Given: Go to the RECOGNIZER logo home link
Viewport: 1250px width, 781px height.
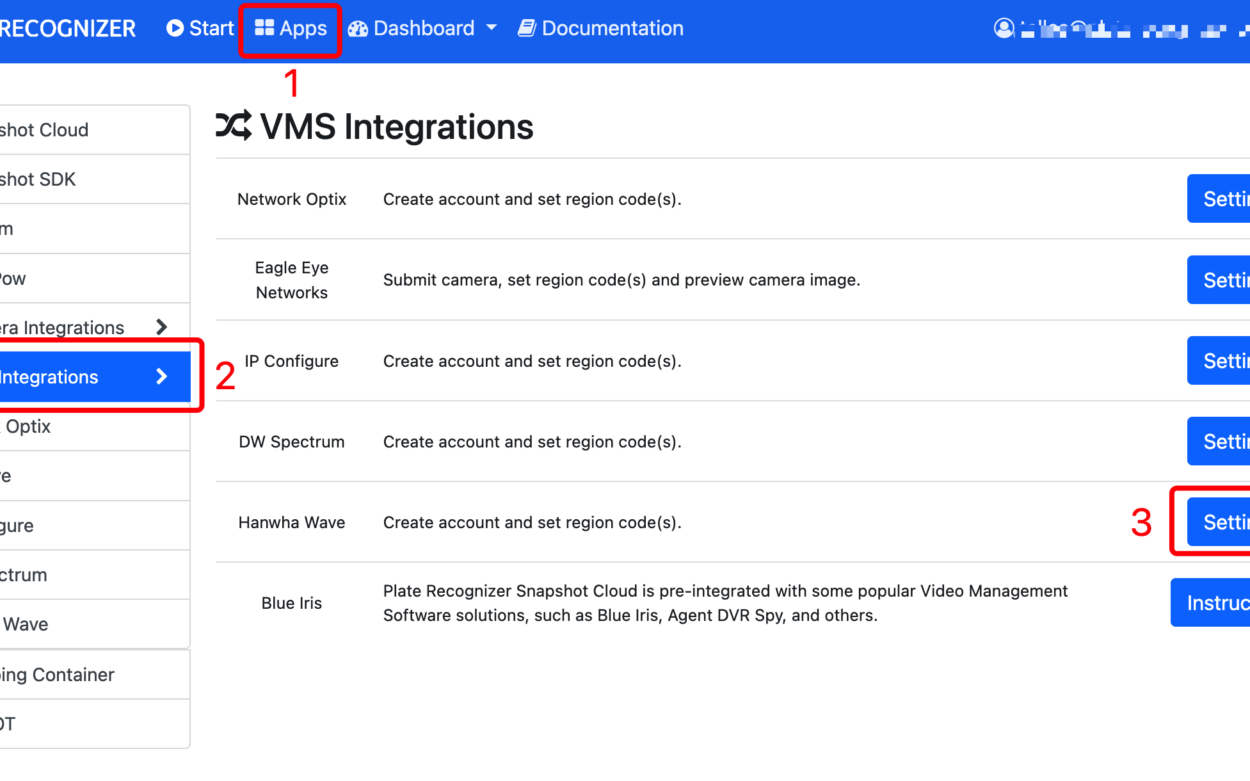Looking at the screenshot, I should (67, 28).
